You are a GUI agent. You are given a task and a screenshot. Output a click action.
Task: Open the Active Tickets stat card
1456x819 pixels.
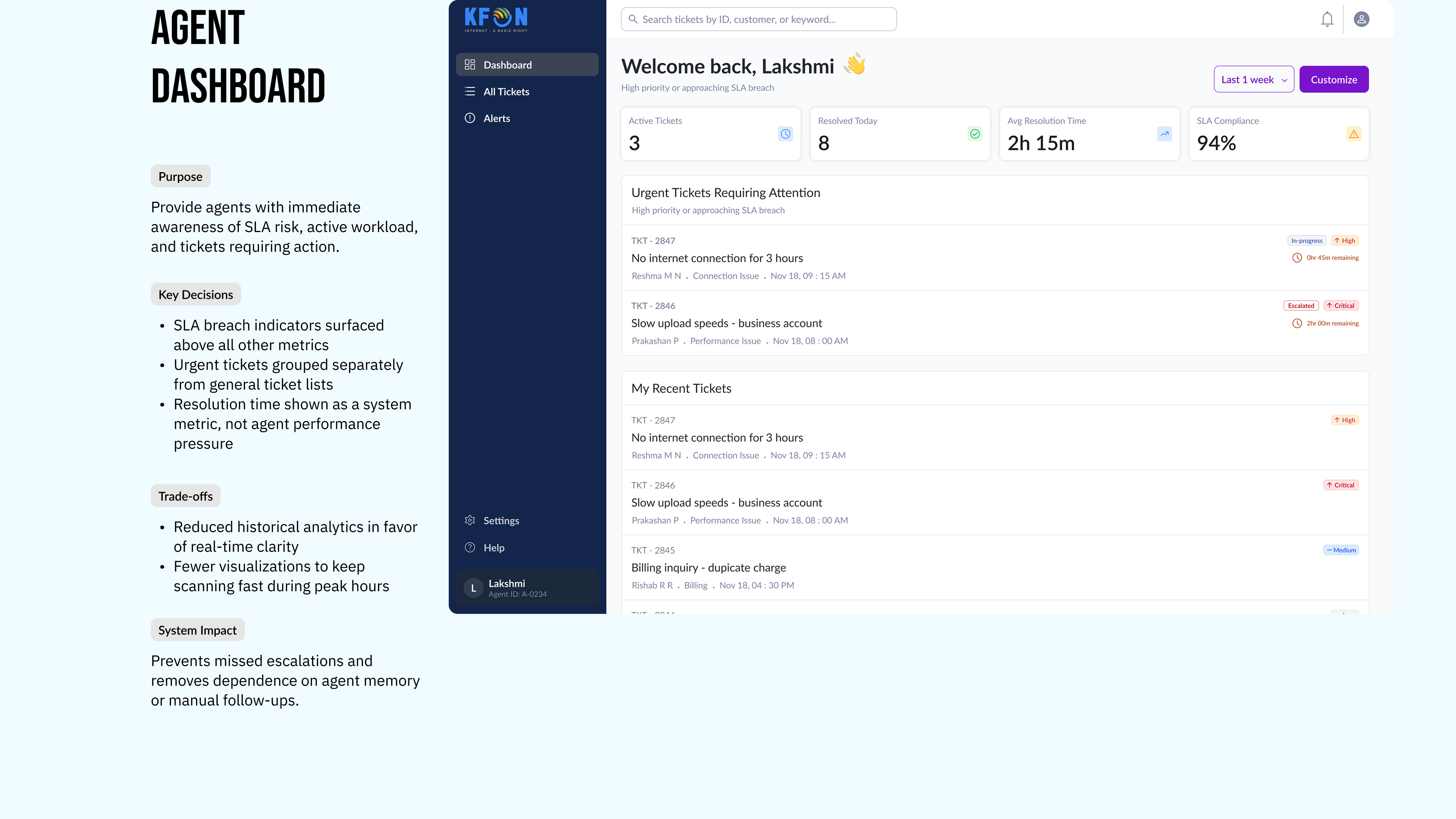point(711,134)
